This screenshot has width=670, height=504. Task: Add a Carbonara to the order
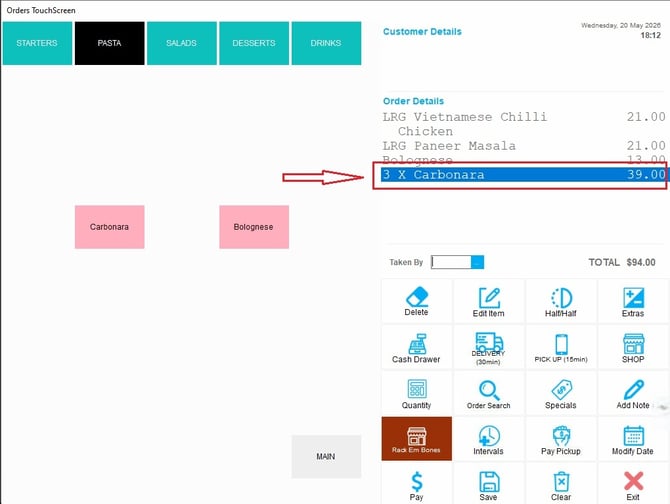[109, 227]
